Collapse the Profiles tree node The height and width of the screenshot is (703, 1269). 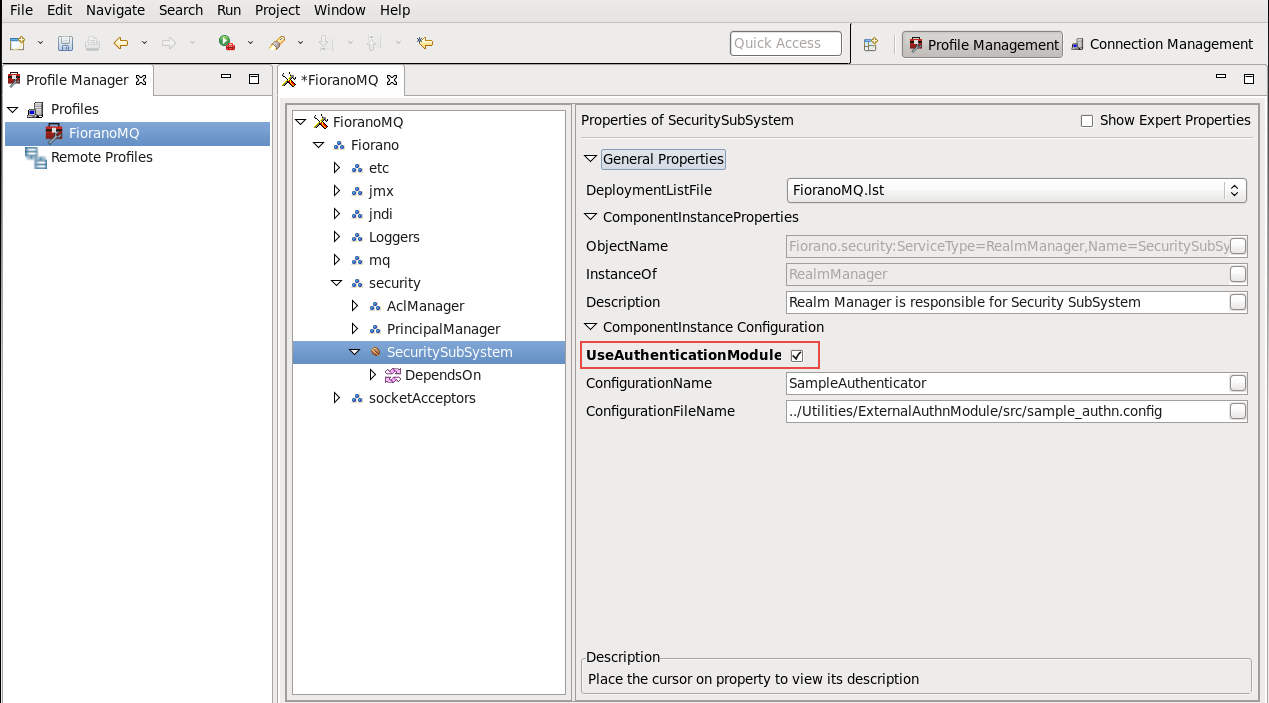[13, 109]
